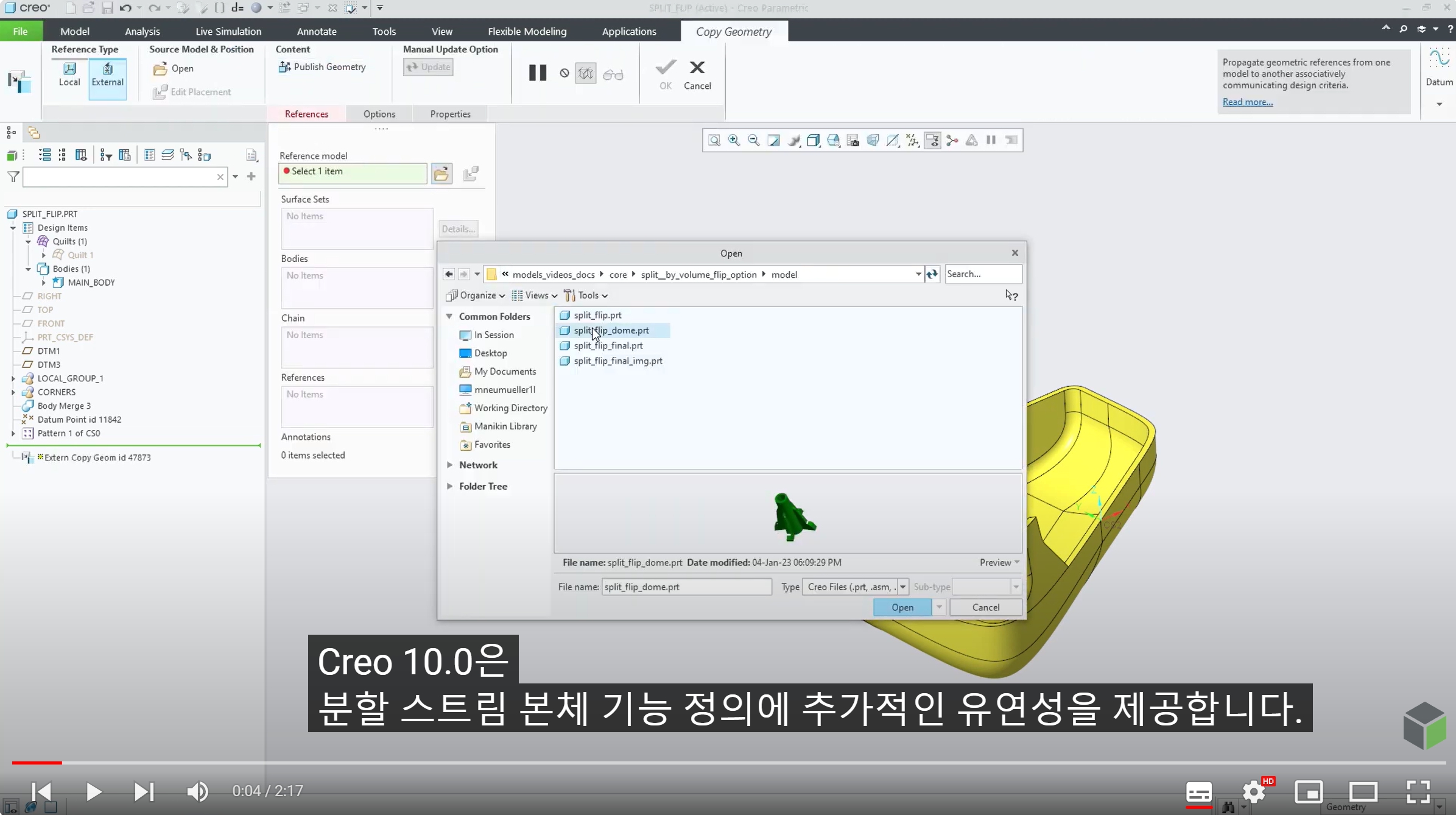This screenshot has width=1456, height=815.
Task: Open the File menu
Action: tap(21, 31)
